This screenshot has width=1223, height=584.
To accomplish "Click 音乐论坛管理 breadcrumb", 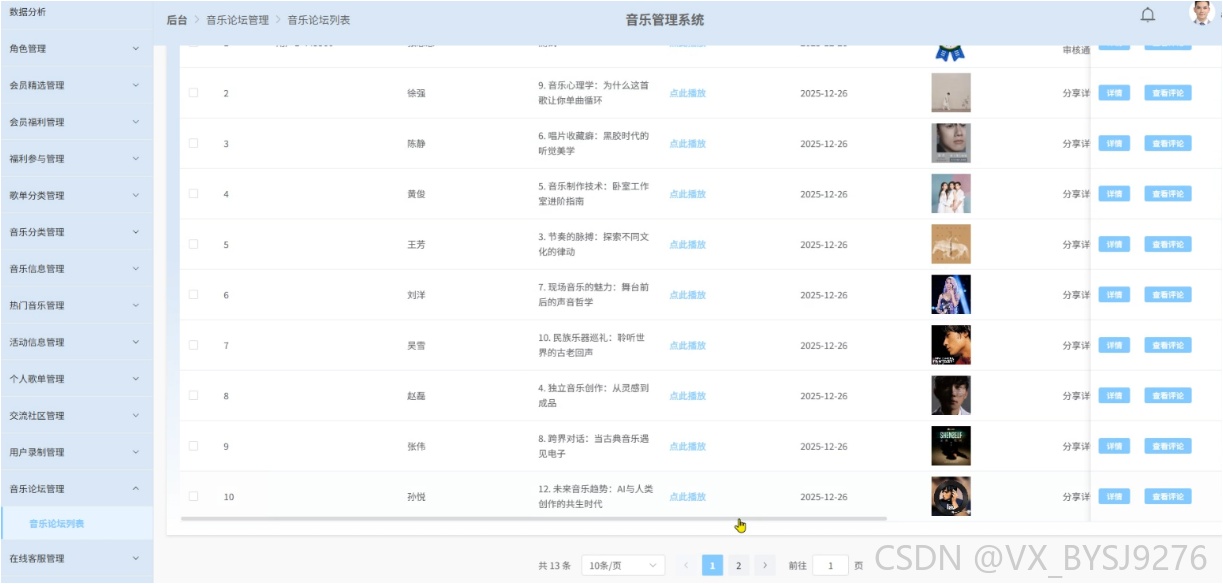I will [x=237, y=20].
